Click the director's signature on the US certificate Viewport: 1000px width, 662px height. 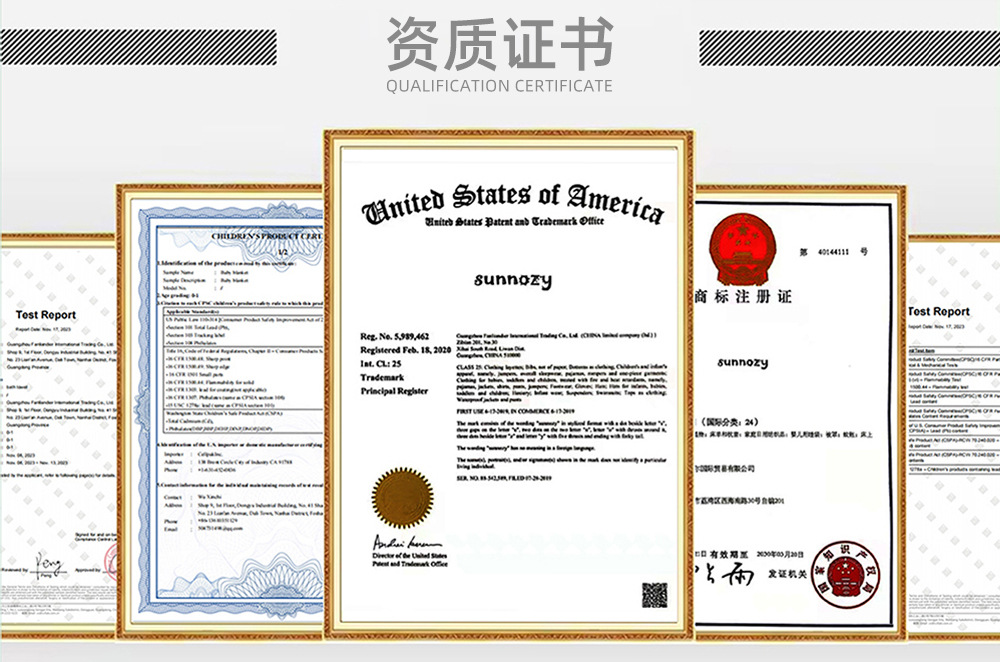pos(406,543)
